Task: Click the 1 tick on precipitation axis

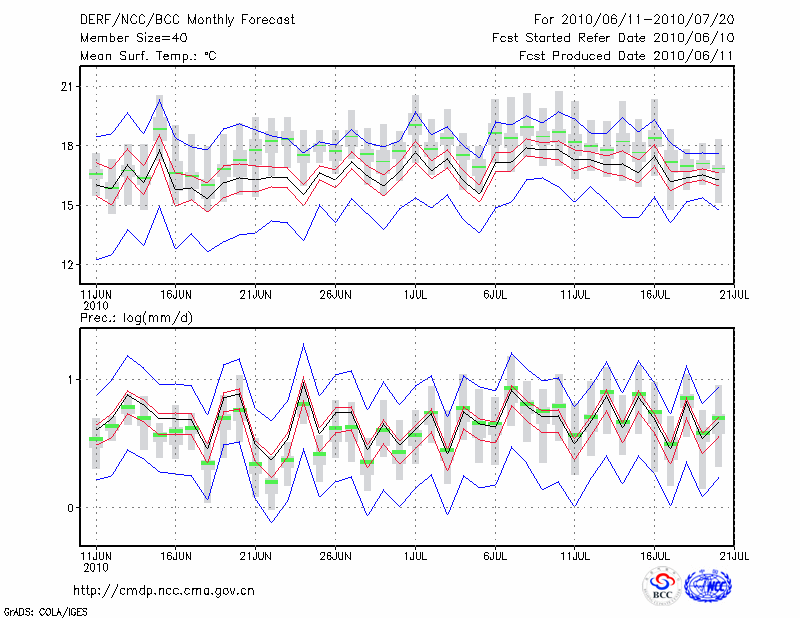Action: [71, 380]
